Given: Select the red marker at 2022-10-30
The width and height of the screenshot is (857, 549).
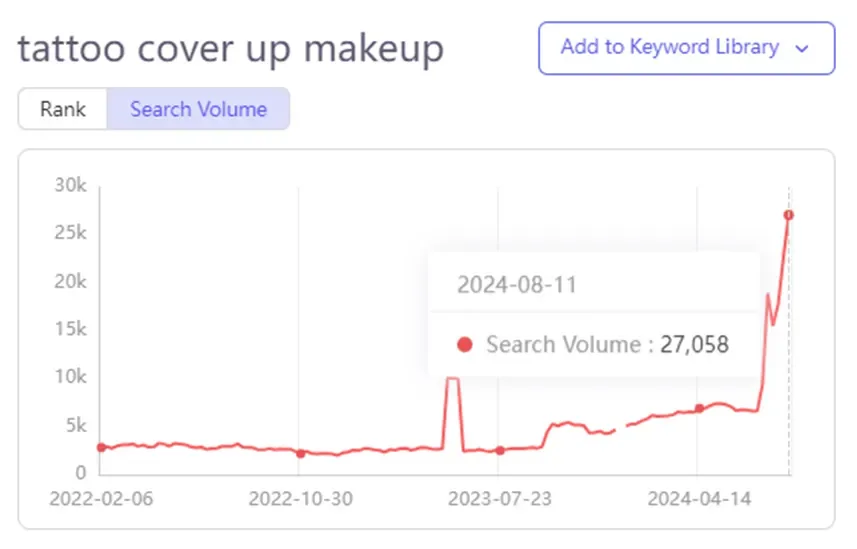Looking at the screenshot, I should click(x=301, y=453).
